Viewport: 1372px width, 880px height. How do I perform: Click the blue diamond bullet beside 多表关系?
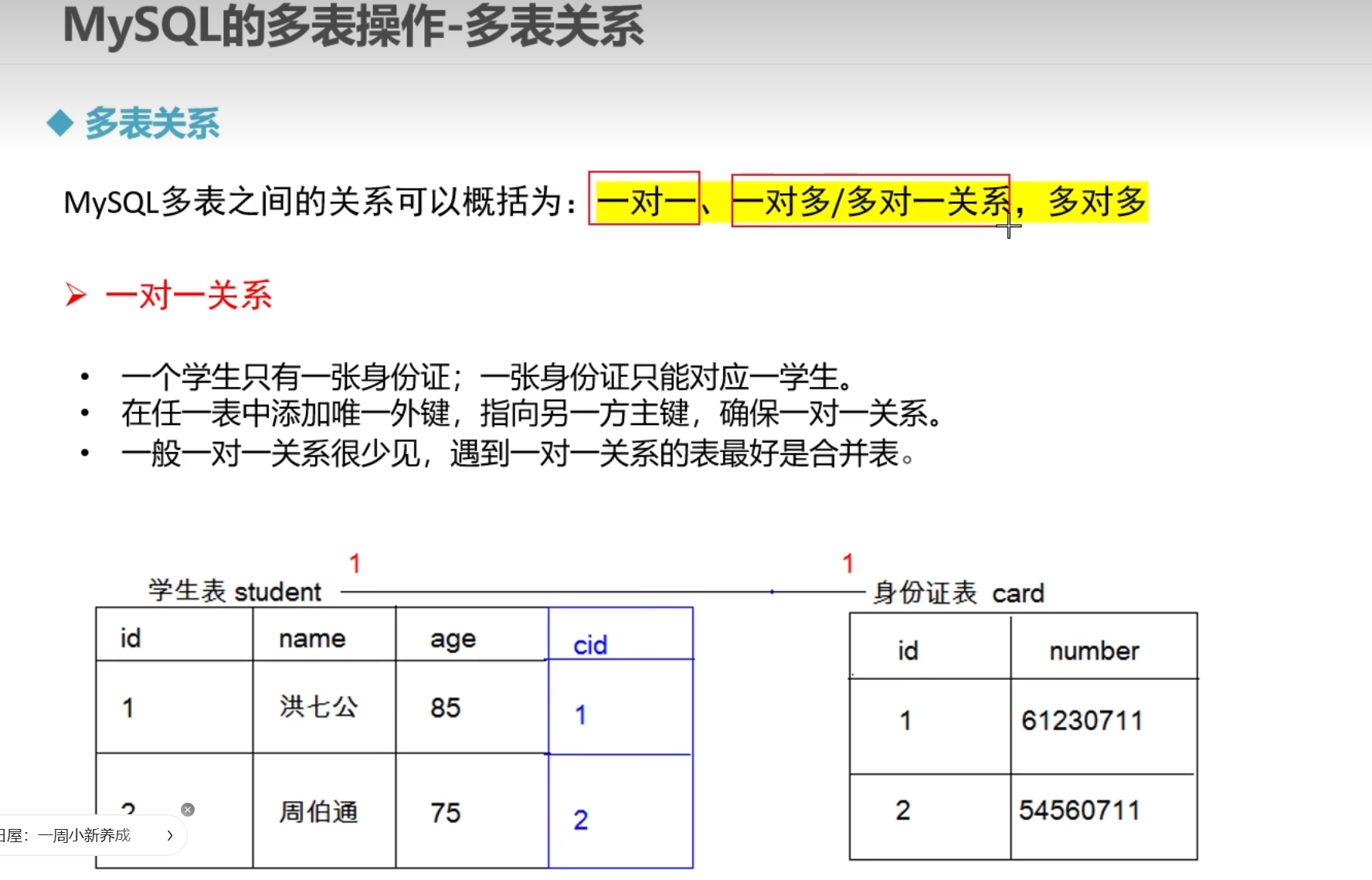click(x=60, y=124)
